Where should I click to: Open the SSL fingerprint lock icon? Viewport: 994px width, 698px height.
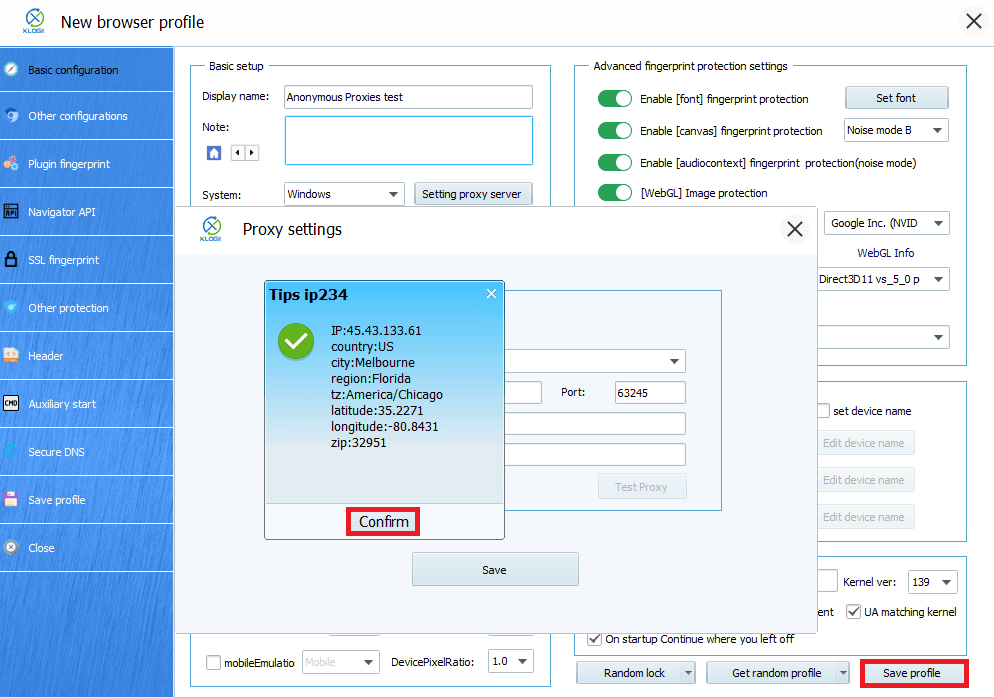coord(14,259)
